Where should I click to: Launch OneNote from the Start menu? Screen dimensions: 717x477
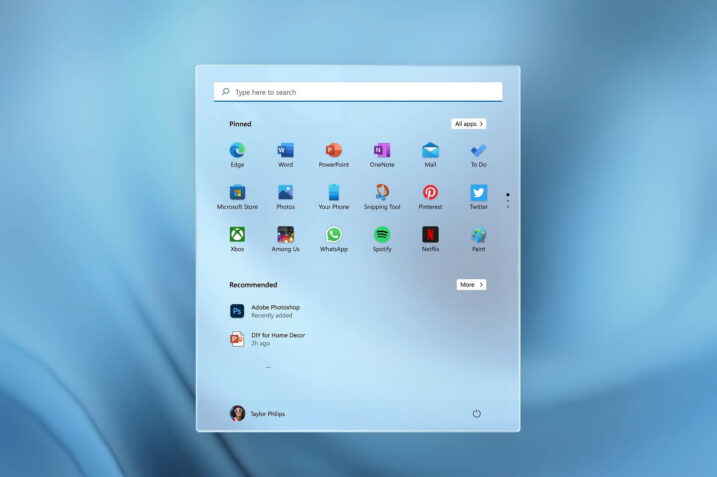tap(382, 151)
